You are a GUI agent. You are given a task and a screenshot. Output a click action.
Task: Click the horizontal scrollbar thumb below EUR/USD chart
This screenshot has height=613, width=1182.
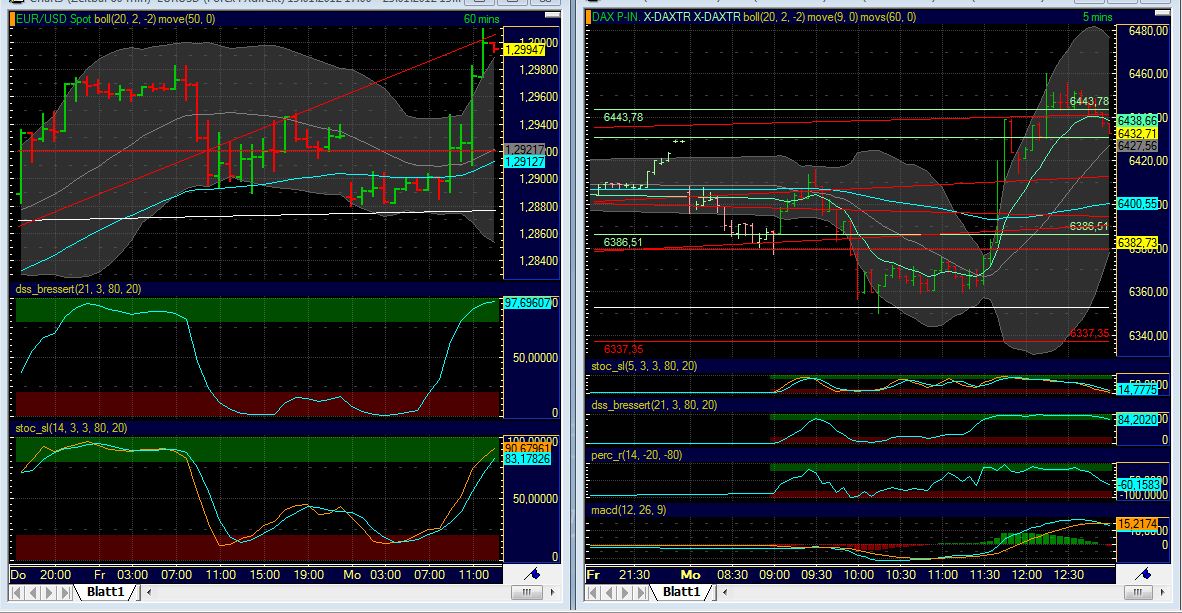(525, 592)
